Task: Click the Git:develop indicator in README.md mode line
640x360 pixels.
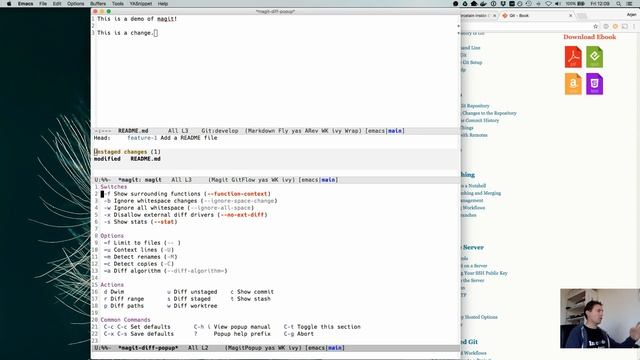Action: 220,131
